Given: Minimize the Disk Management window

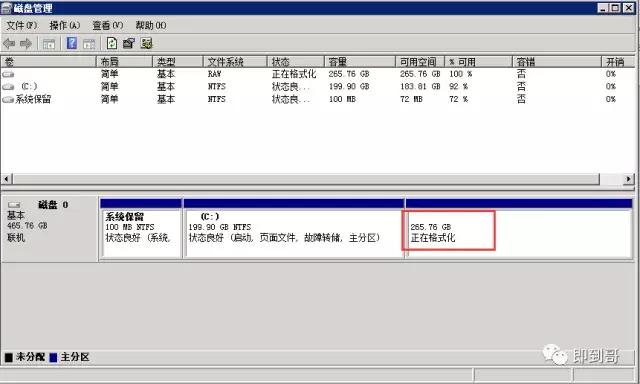Looking at the screenshot, I should click(x=603, y=8).
